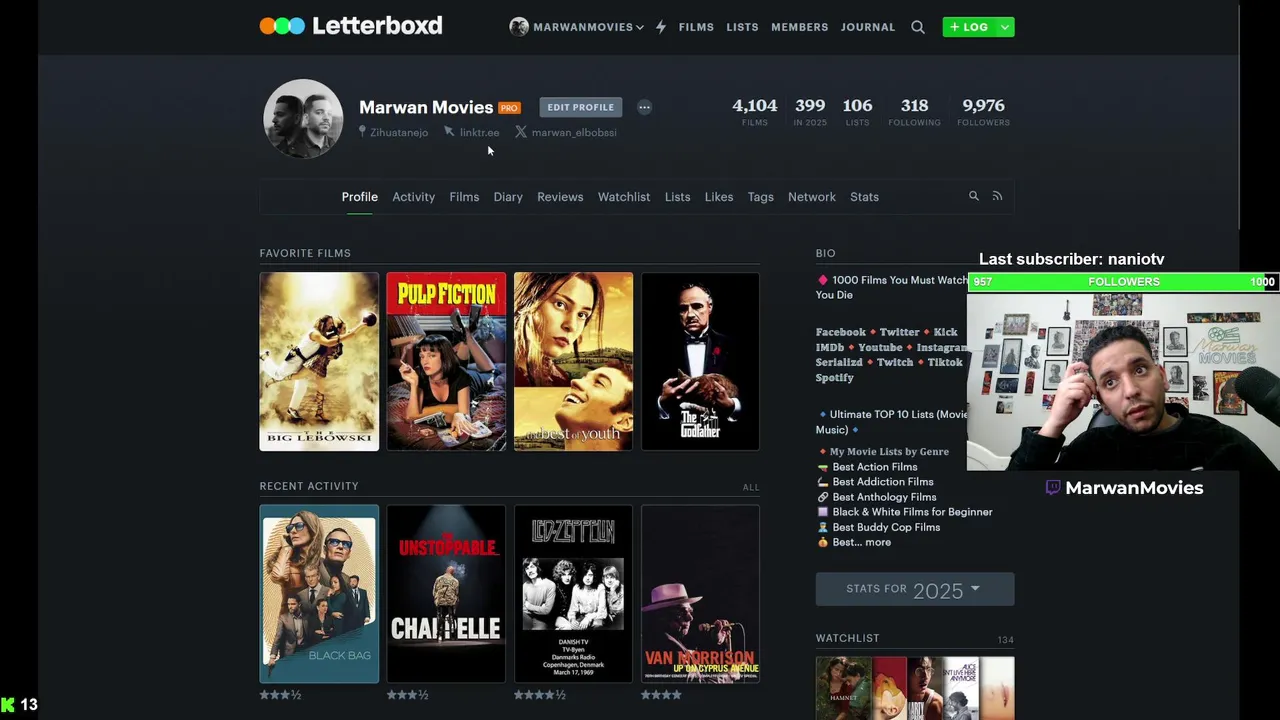The width and height of the screenshot is (1280, 720).
Task: Open the Led Zeppelin Danish TV poster
Action: [x=573, y=594]
